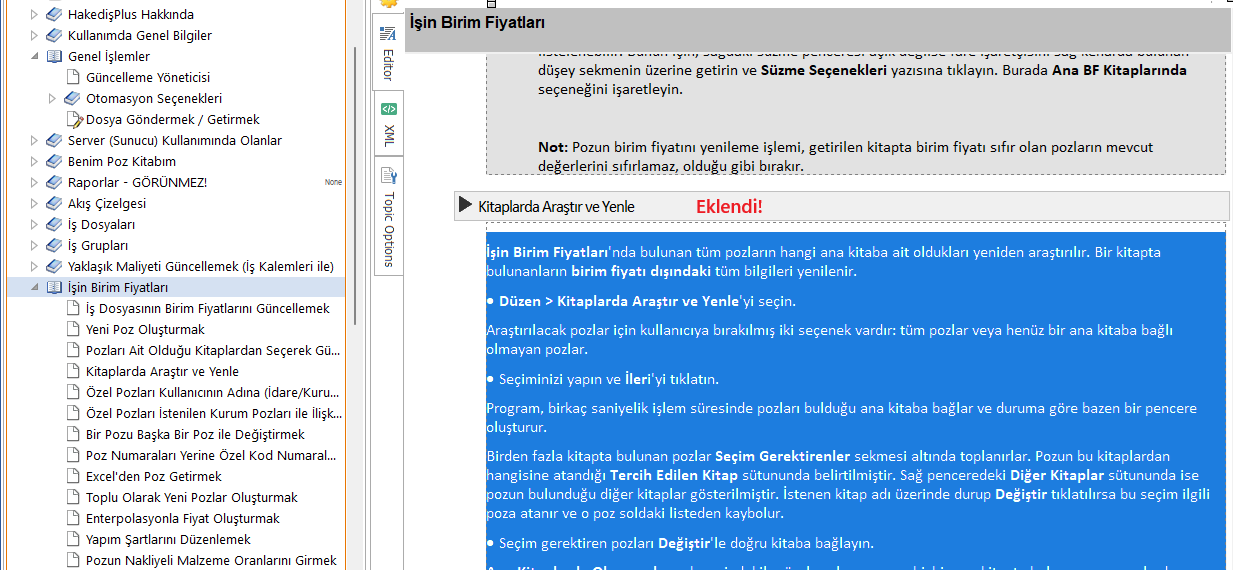Expand the İş Grupları node
The height and width of the screenshot is (570, 1233).
coord(34,246)
